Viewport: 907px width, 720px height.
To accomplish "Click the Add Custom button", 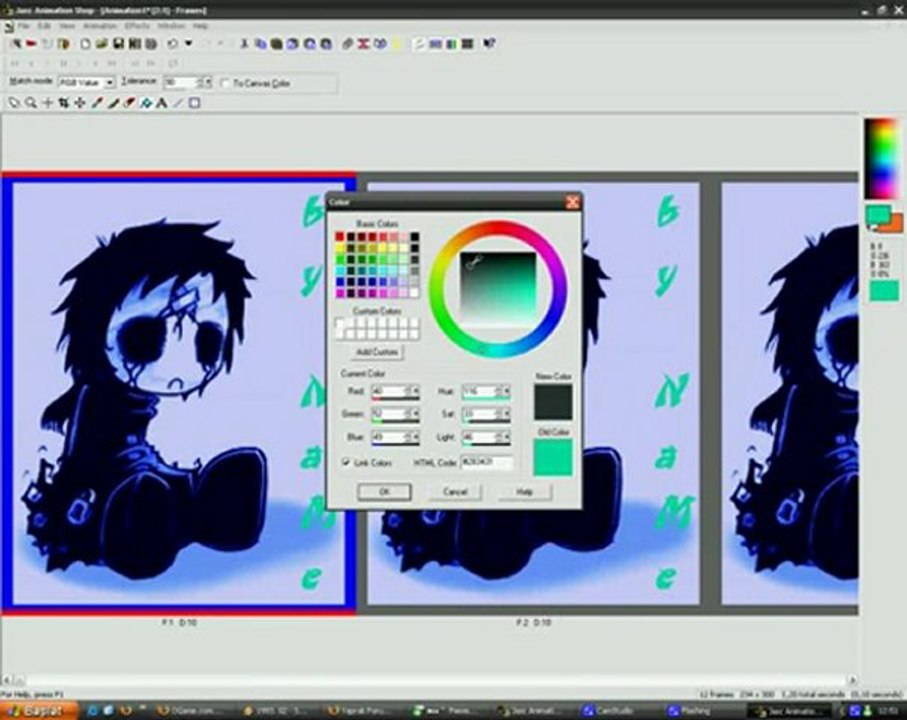I will [x=377, y=352].
